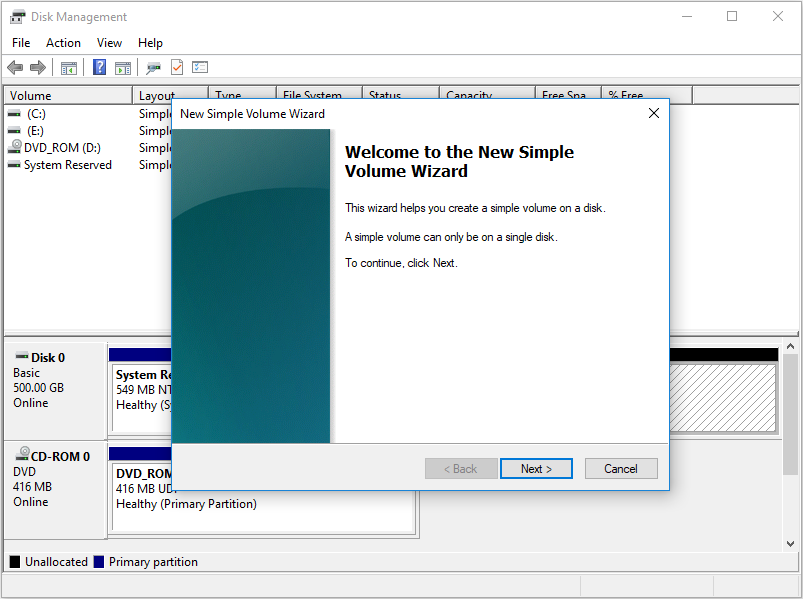Sort by the Type column header
The width and height of the screenshot is (803, 599).
[242, 94]
